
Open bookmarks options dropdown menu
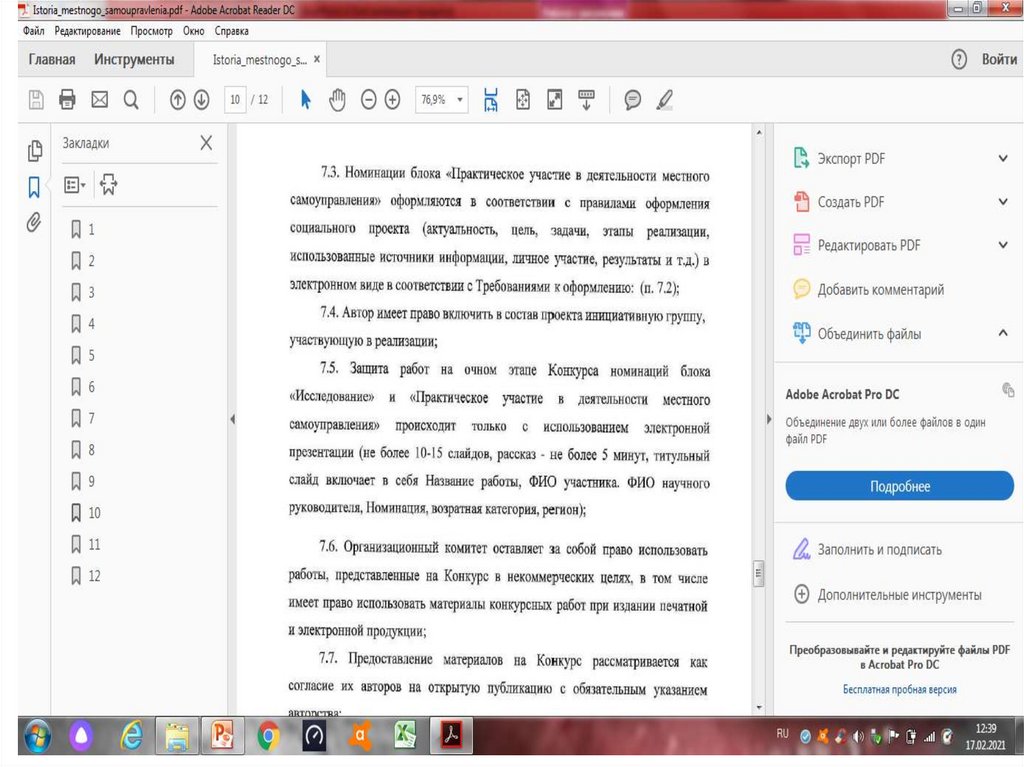point(75,185)
